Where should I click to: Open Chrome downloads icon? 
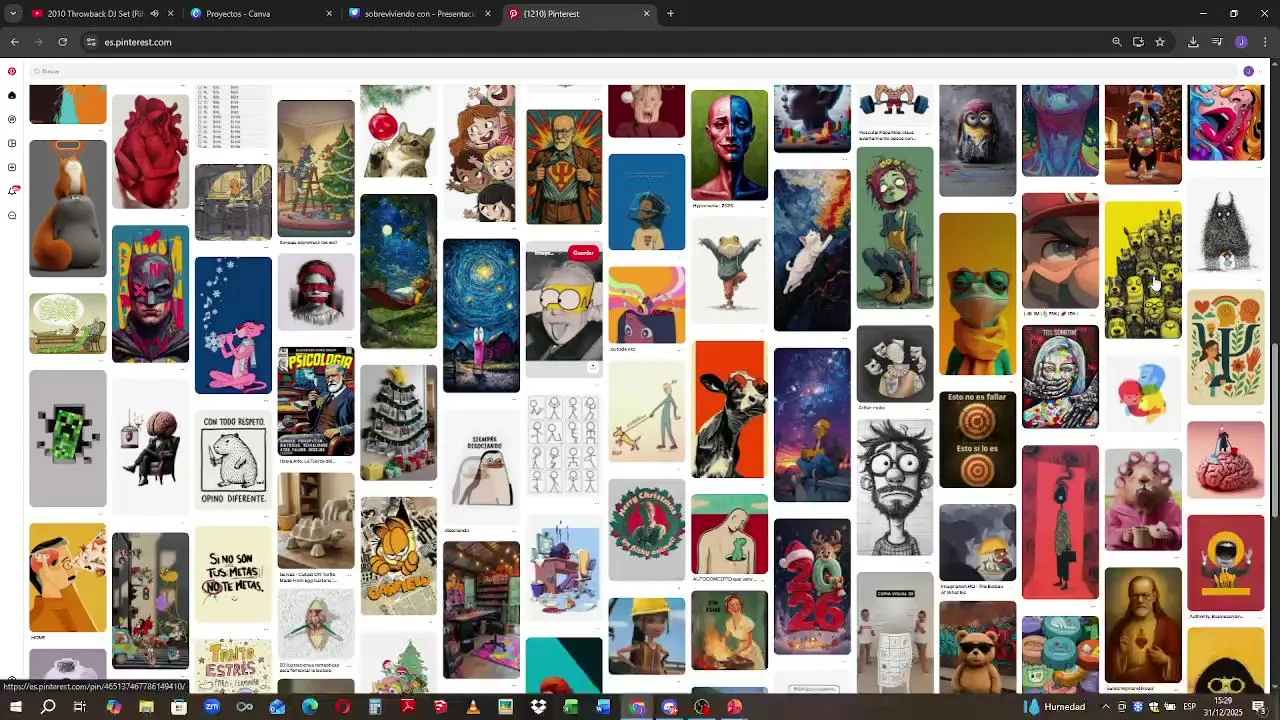(1193, 42)
